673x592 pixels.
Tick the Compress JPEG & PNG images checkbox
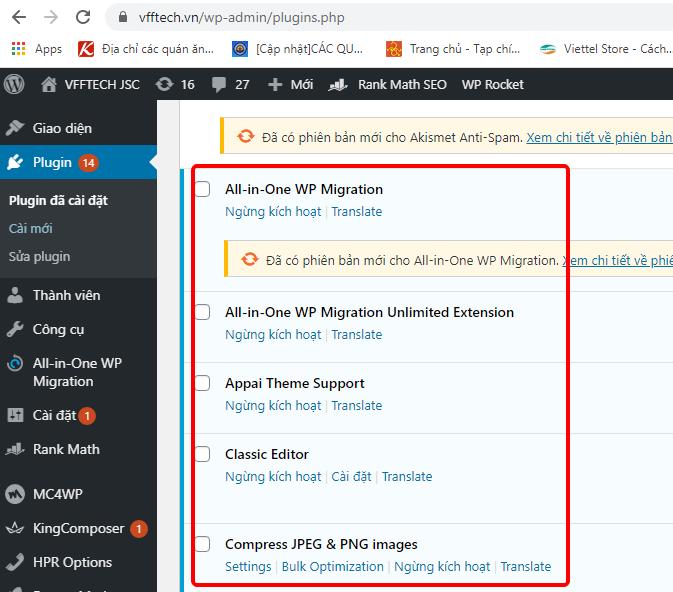[202, 544]
